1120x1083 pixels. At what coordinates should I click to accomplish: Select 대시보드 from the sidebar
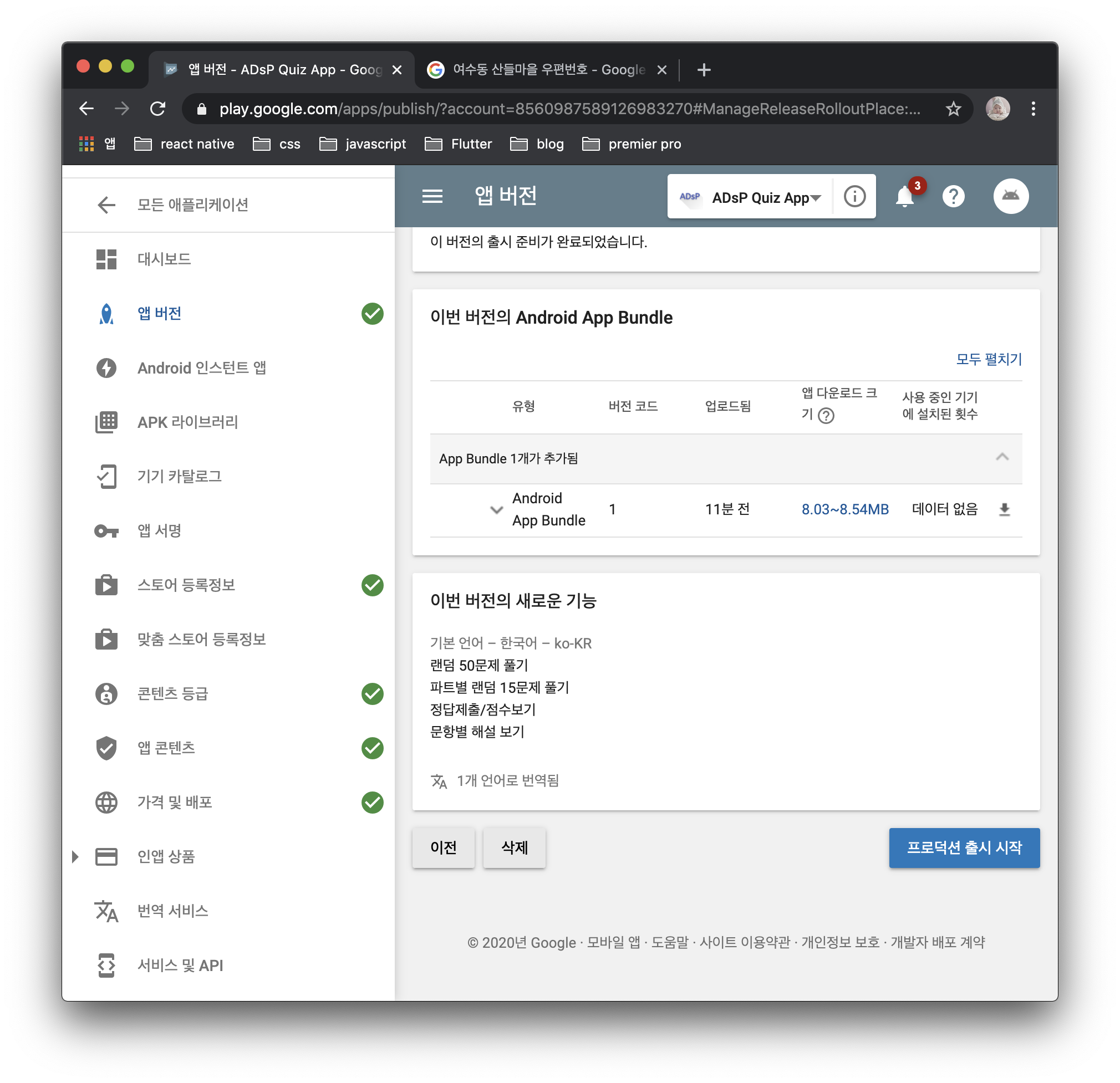tap(164, 259)
